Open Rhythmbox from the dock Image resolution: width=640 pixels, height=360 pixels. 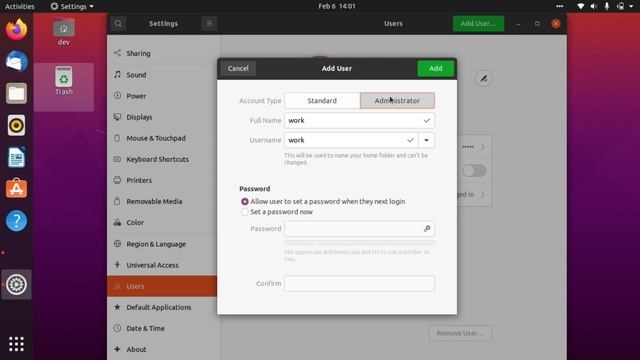point(16,125)
